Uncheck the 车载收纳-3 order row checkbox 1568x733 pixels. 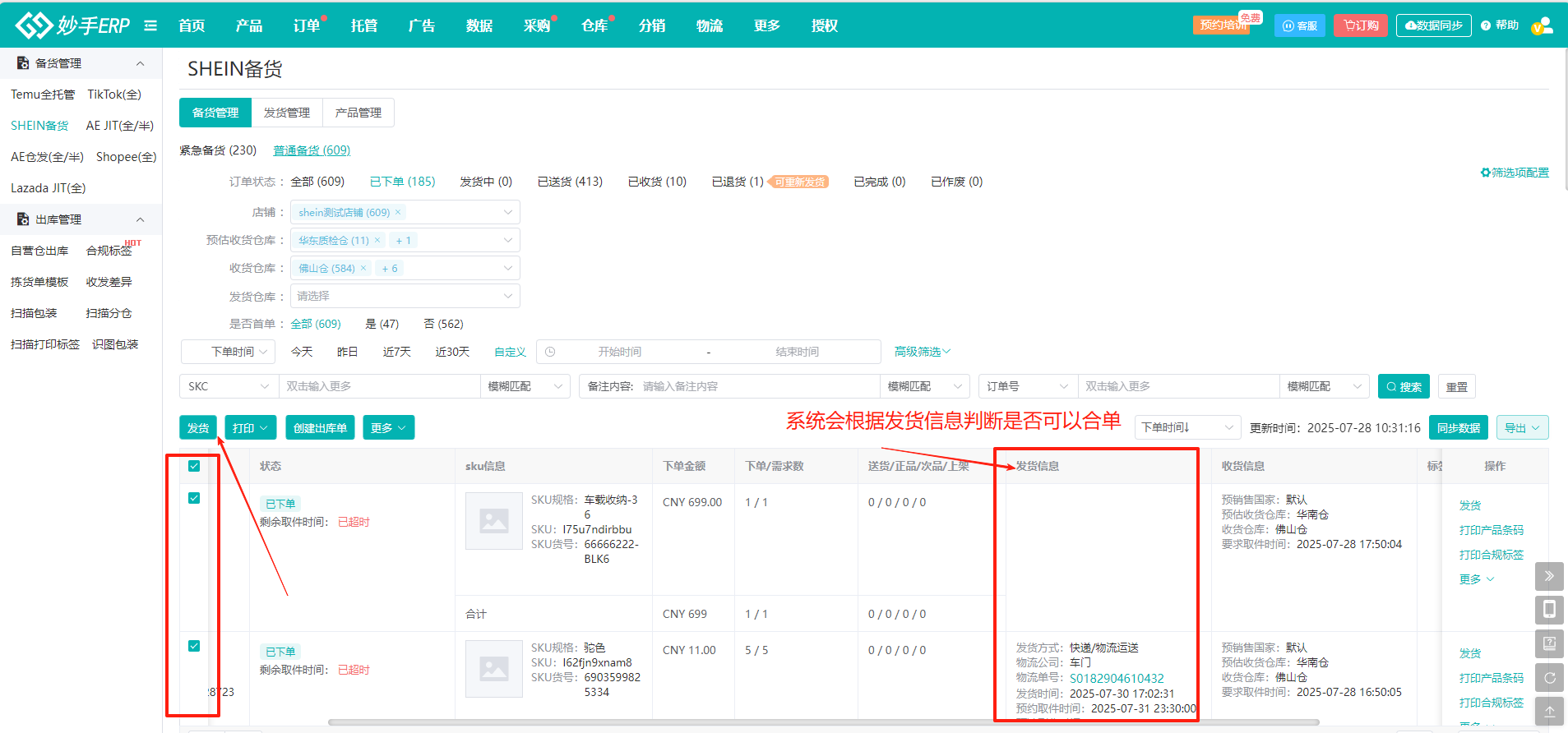pyautogui.click(x=194, y=498)
